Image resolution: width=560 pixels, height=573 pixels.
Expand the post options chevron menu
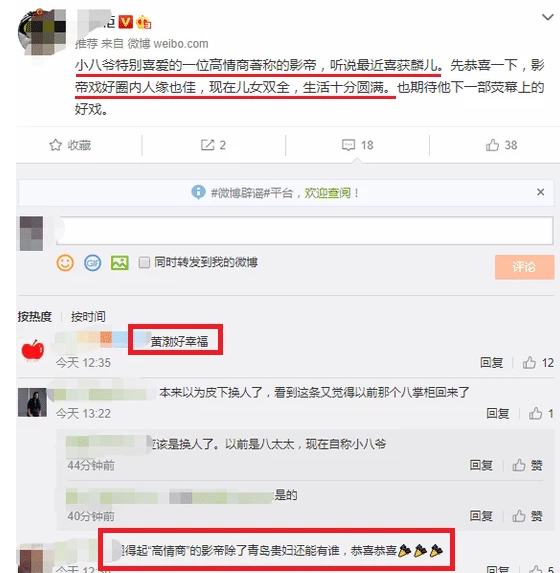coord(547,17)
